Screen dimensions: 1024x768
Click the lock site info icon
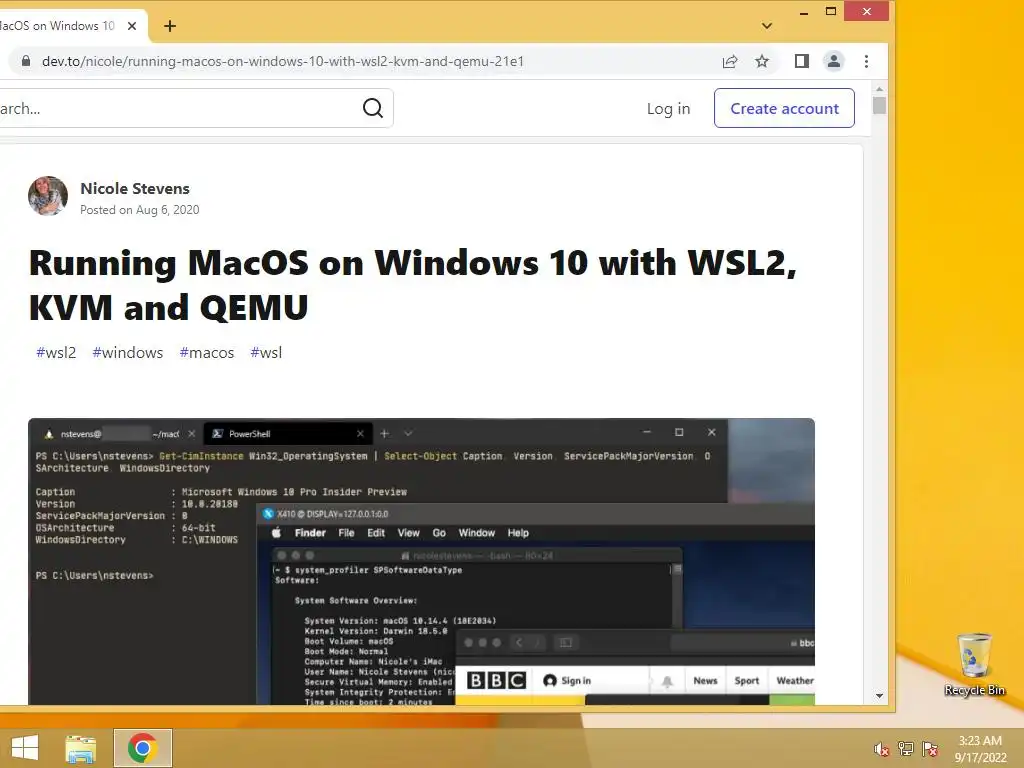[26, 61]
